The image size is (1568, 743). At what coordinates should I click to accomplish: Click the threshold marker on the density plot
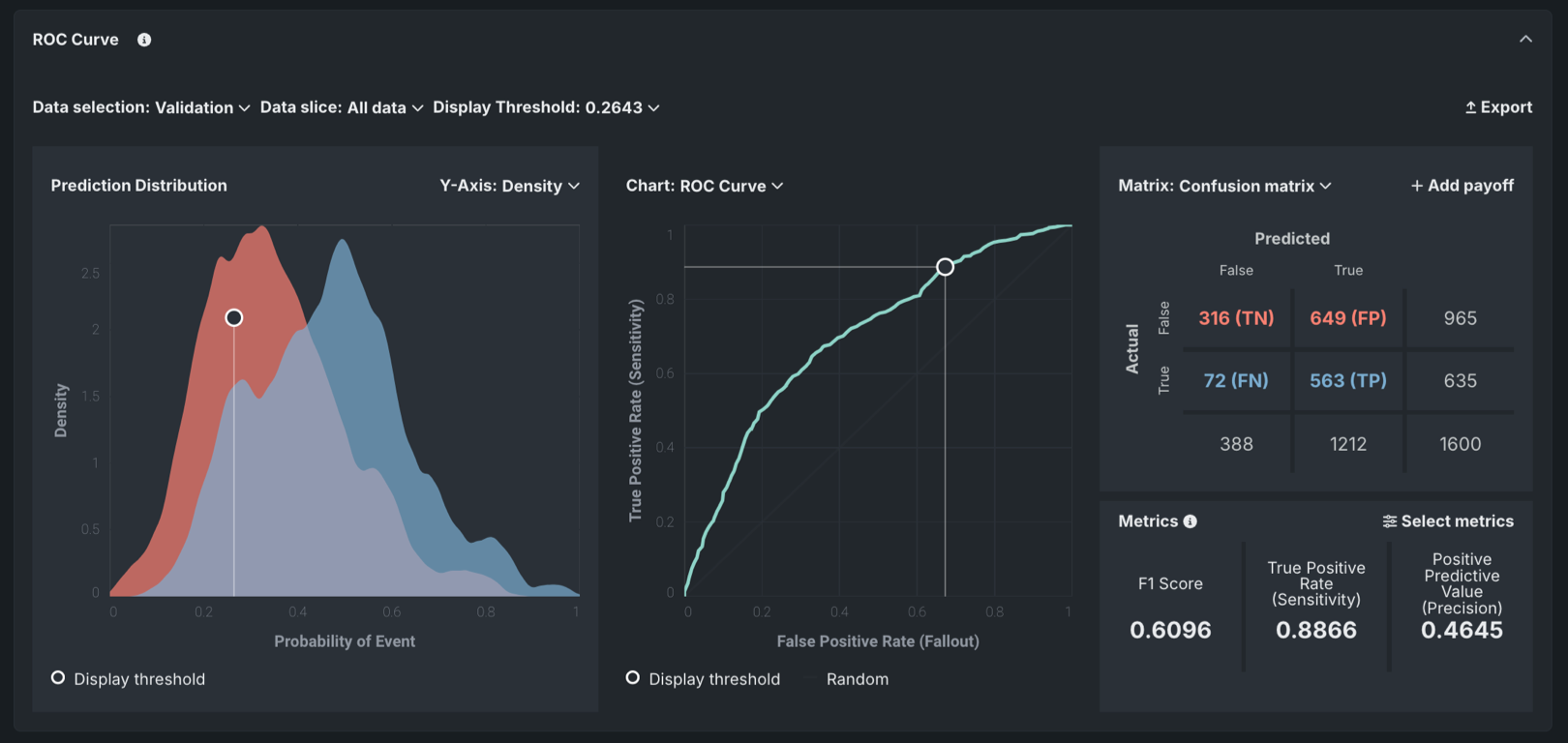point(234,317)
